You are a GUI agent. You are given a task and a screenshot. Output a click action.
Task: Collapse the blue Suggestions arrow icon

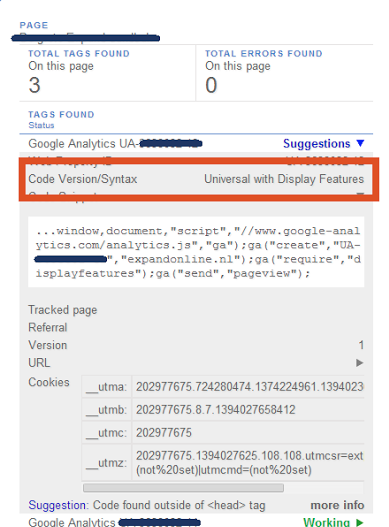[360, 144]
